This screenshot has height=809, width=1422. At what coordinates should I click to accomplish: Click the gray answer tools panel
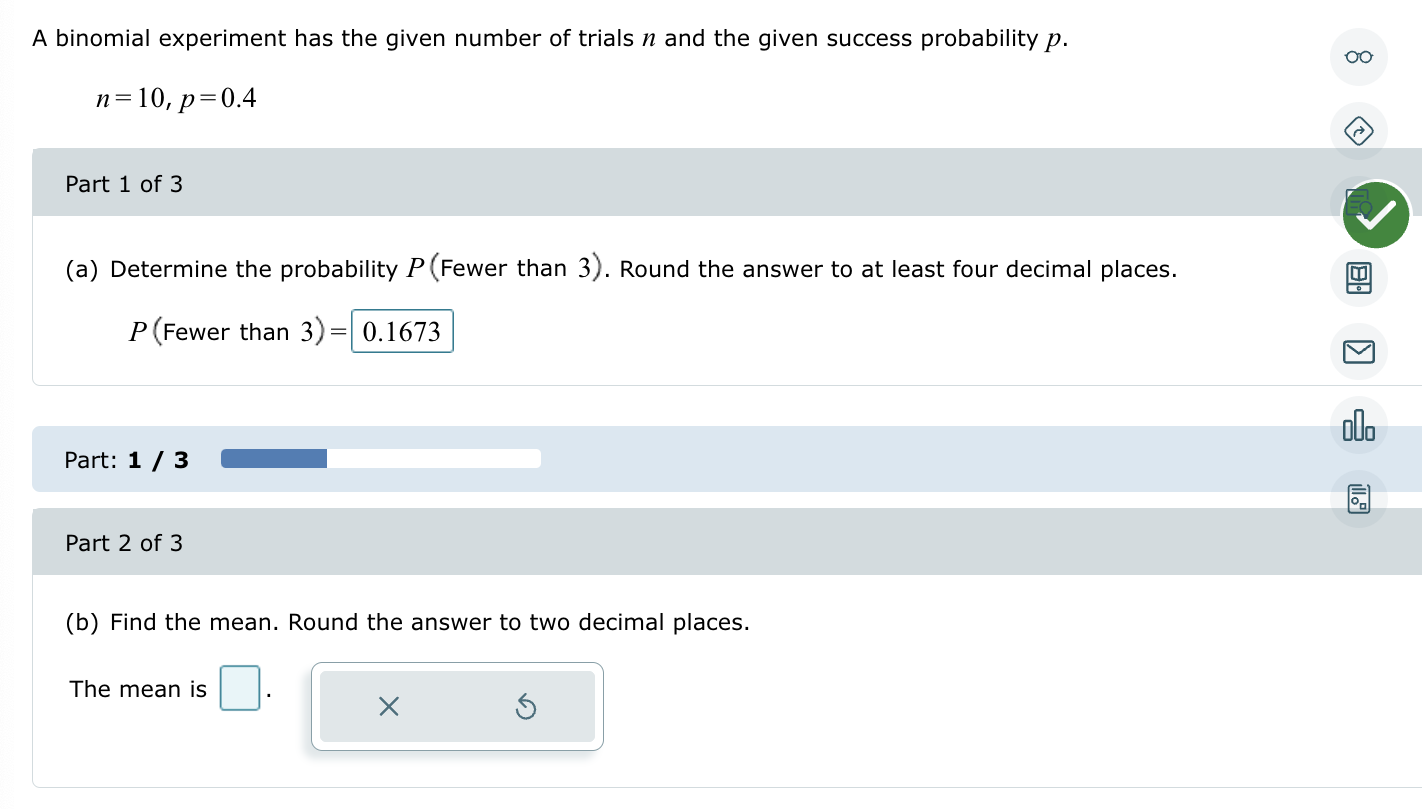(456, 706)
